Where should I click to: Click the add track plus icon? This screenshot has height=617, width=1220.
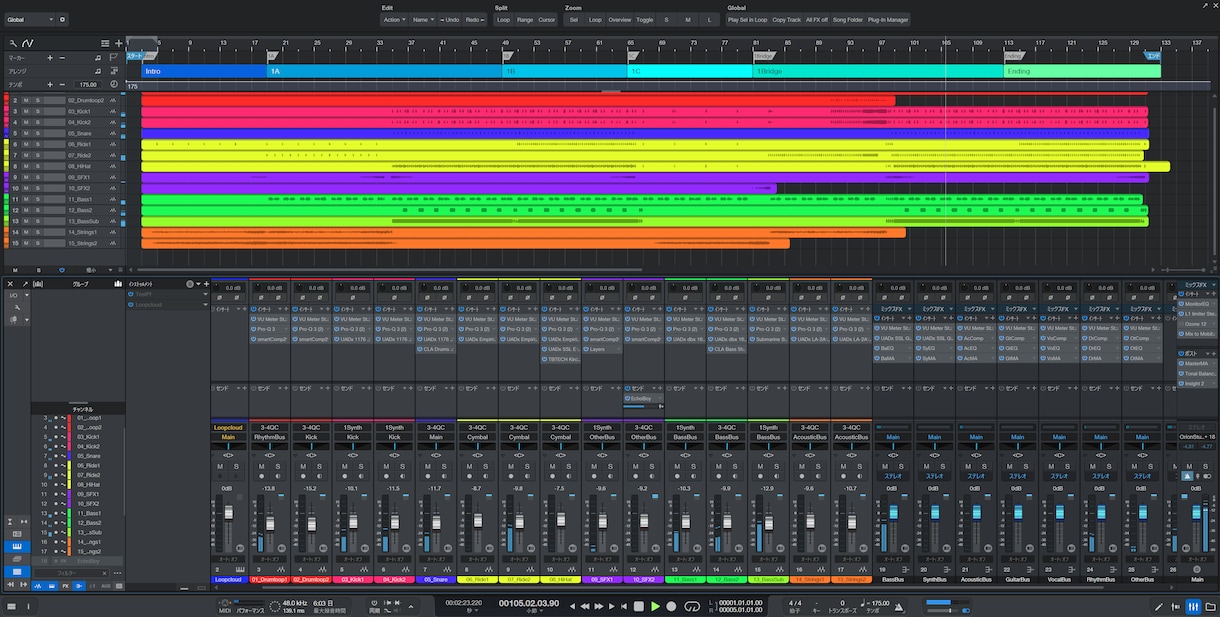click(x=119, y=43)
